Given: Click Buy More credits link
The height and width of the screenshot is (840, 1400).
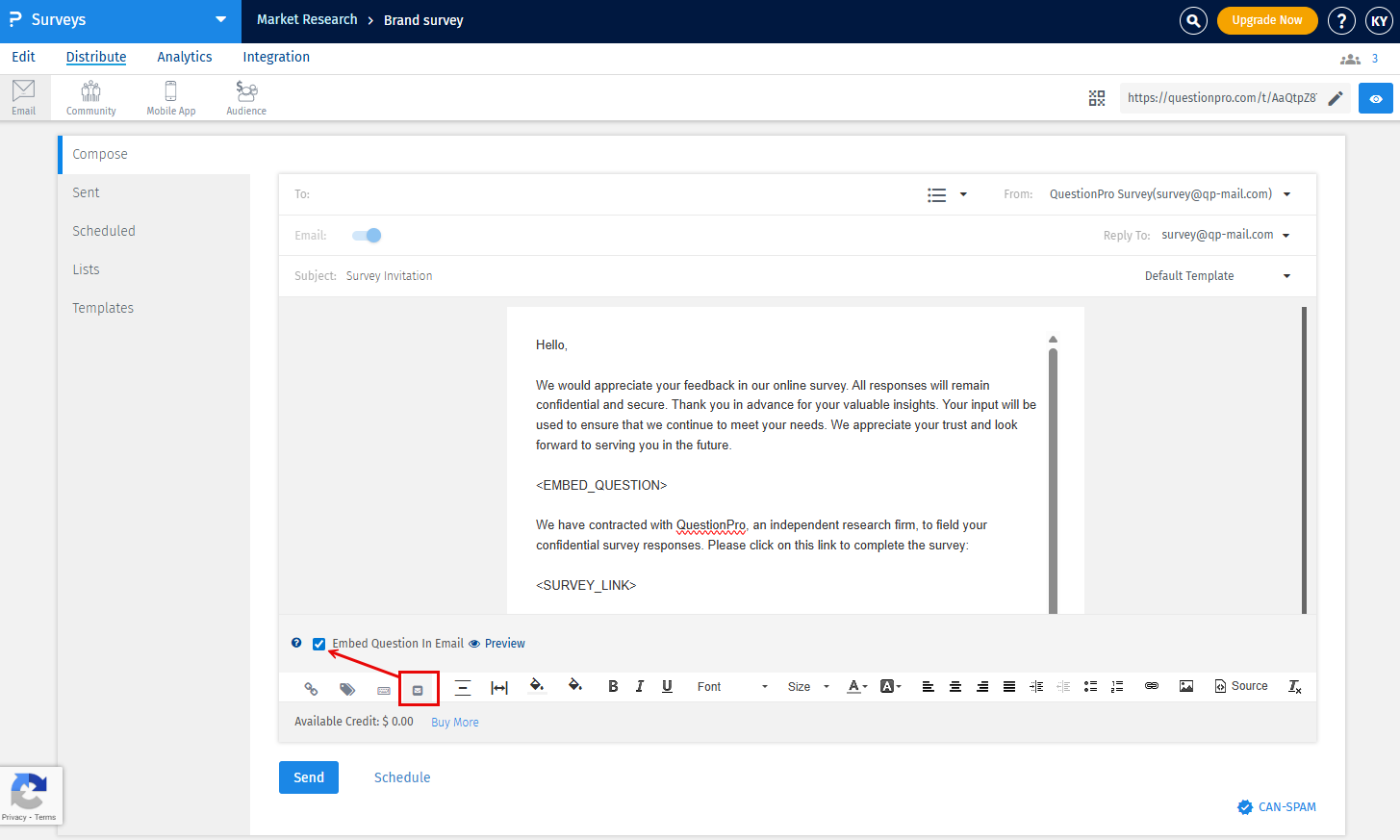Looking at the screenshot, I should [455, 723].
